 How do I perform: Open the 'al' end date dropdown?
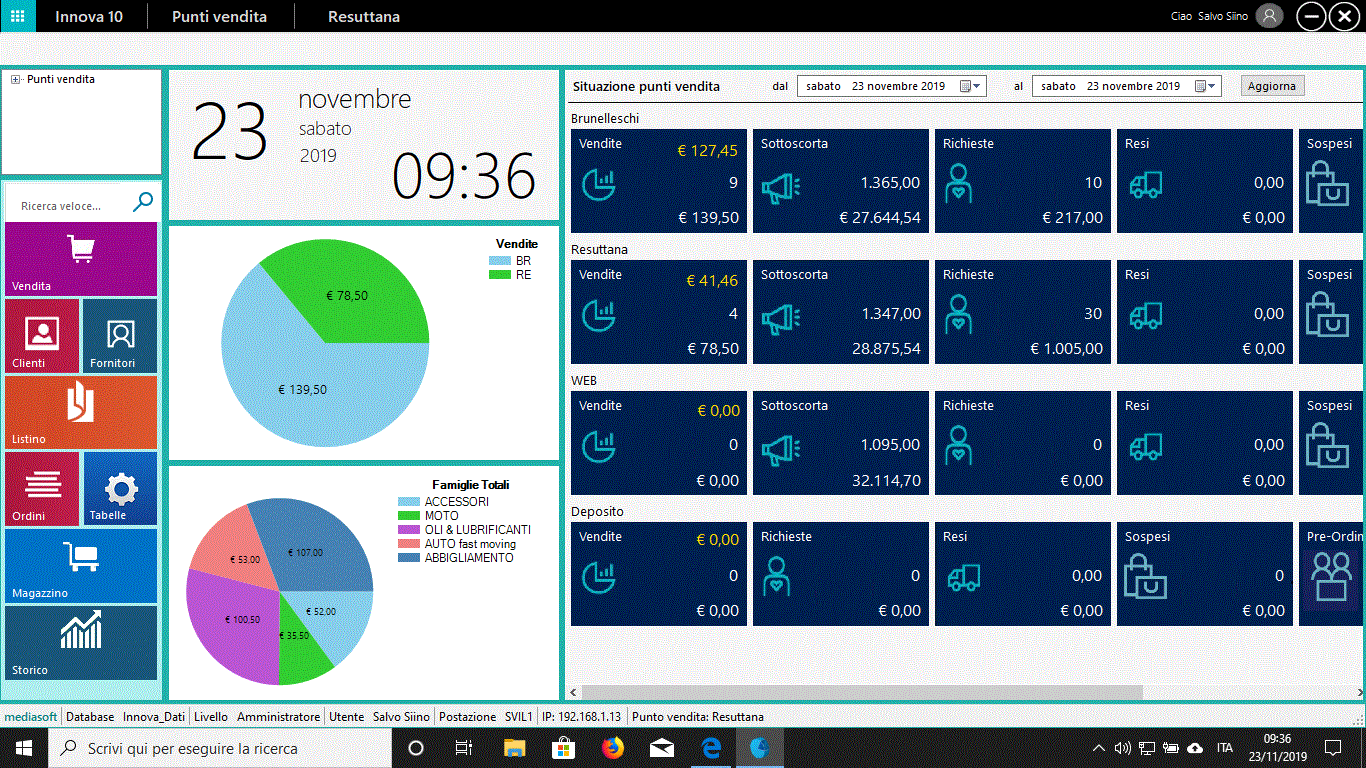1206,86
